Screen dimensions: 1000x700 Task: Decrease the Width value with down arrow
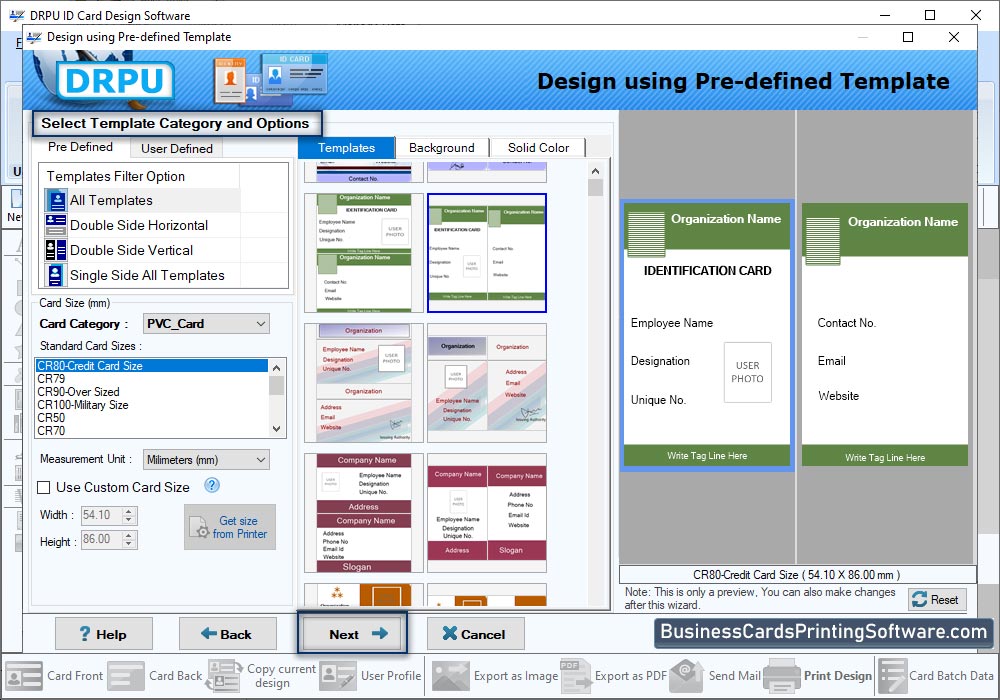click(x=129, y=520)
